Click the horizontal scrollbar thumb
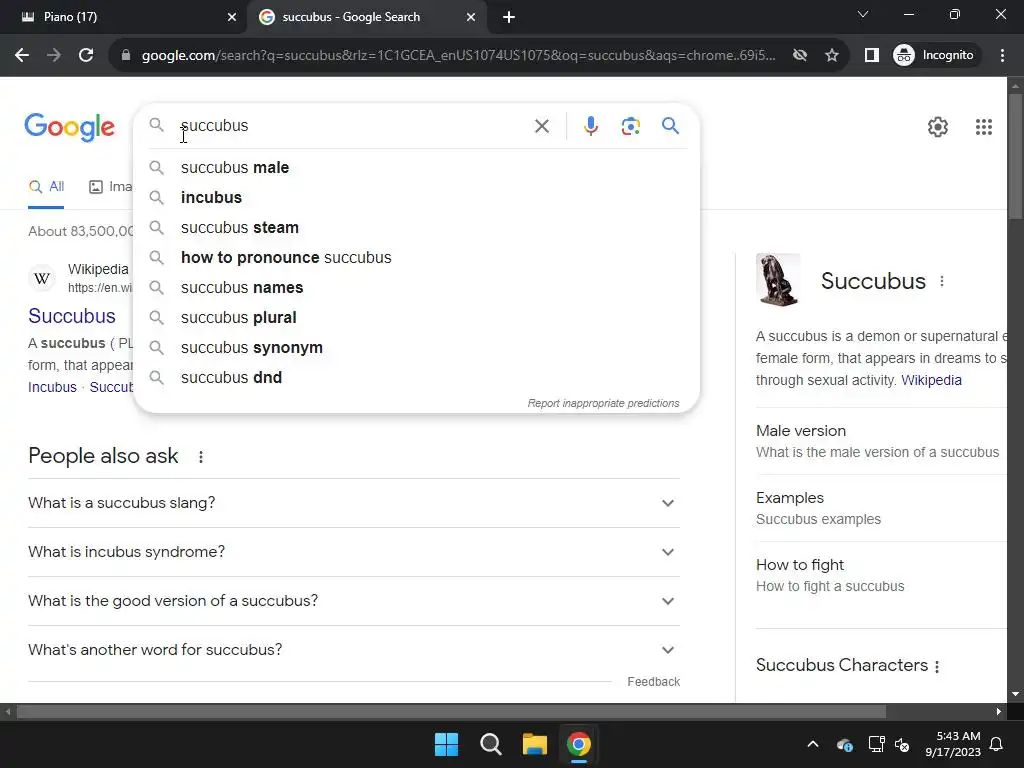Screen dimensions: 1024x768 [451, 711]
